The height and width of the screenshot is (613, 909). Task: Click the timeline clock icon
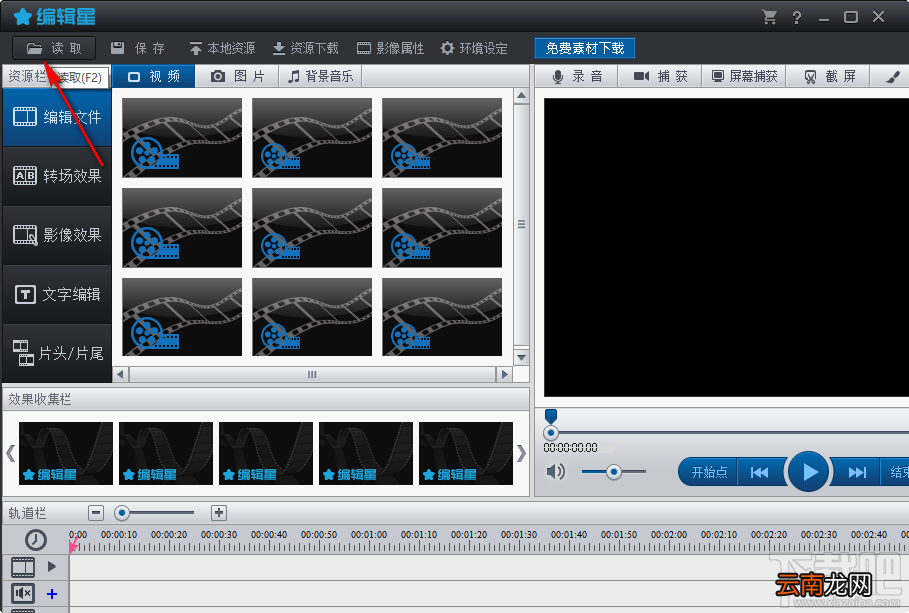coord(36,540)
